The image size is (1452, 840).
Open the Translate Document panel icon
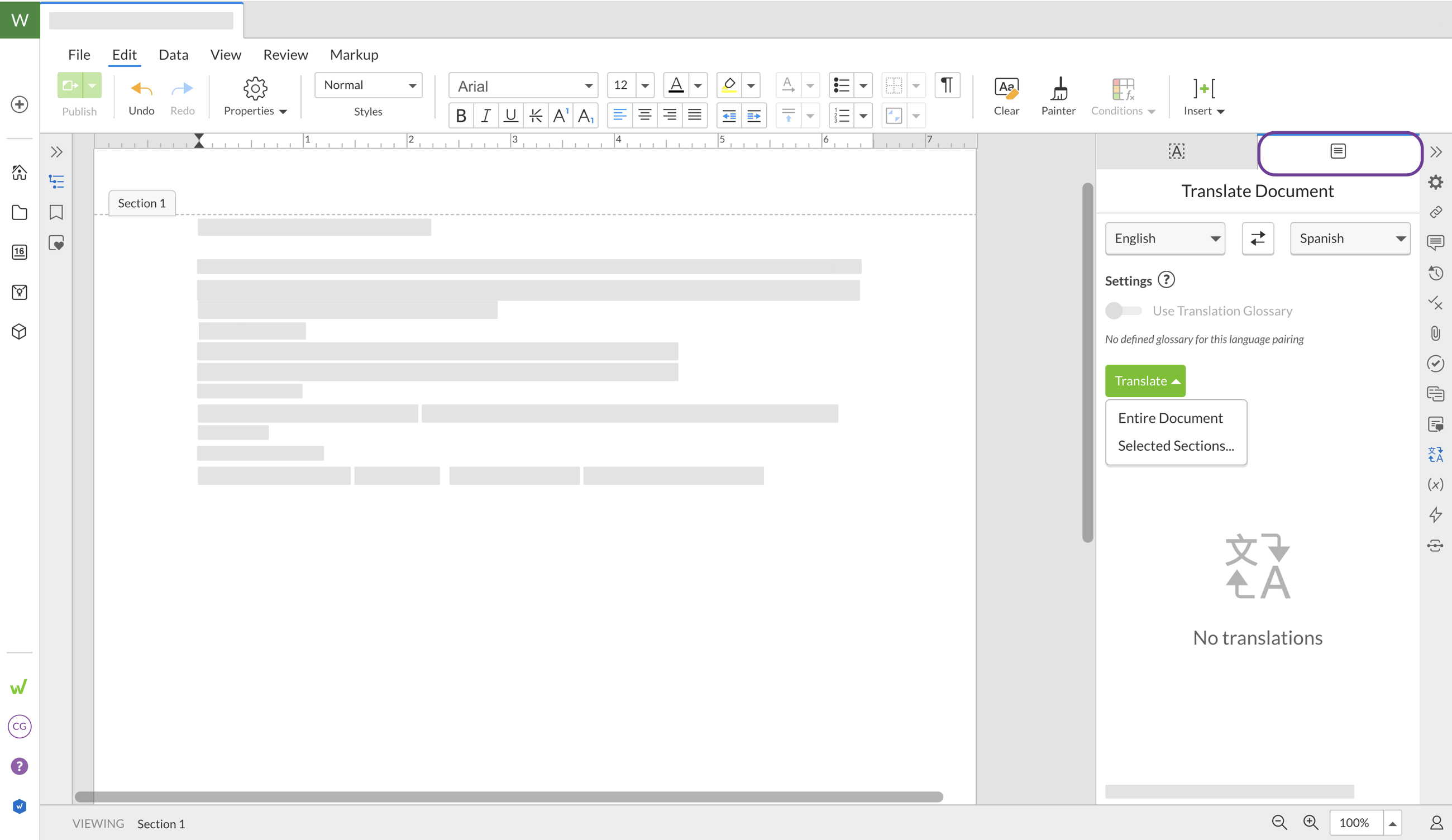[1339, 151]
